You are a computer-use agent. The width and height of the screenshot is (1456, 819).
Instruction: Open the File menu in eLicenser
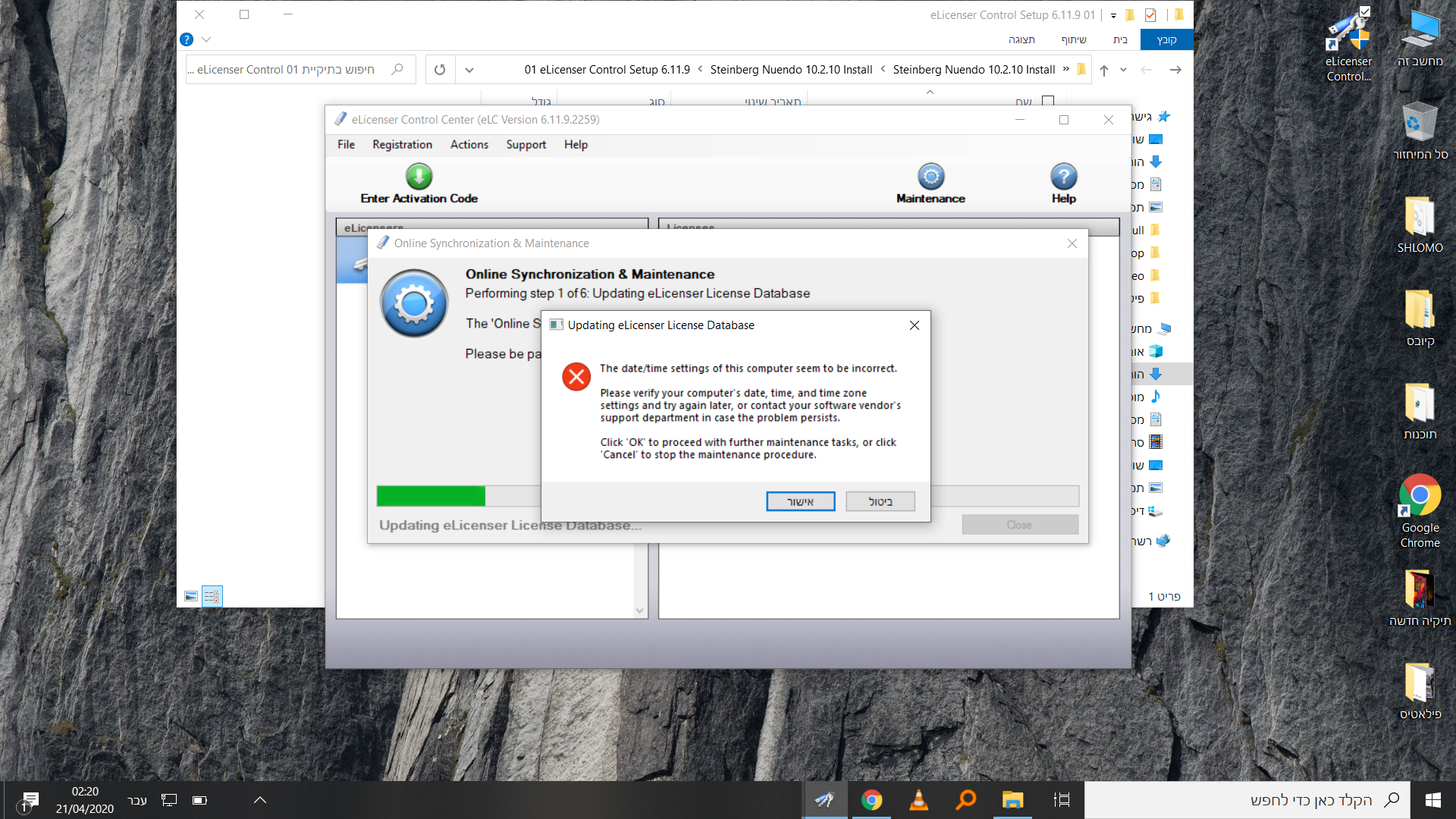(346, 144)
